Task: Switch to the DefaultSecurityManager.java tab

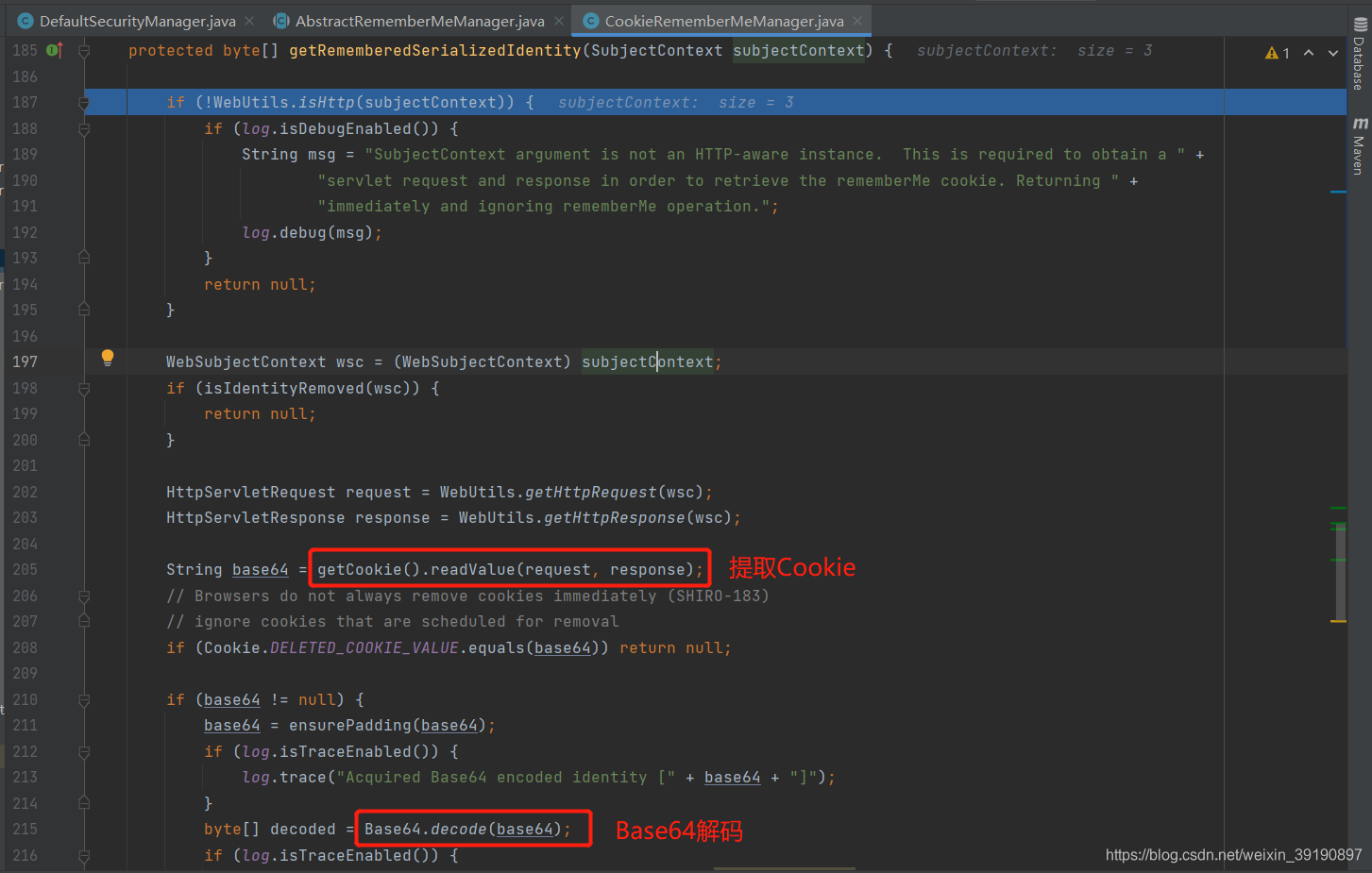Action: point(138,21)
